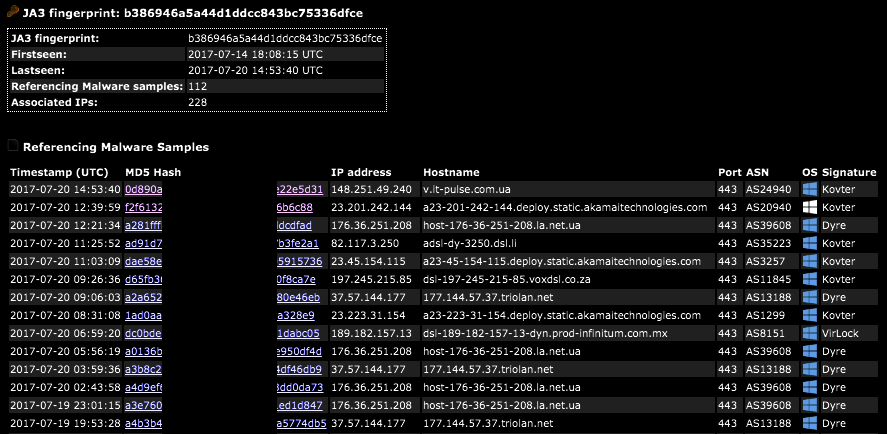Screen dimensions: 887x434
Task: Click Windows icon in adsl-dy-3250.dsl.li row
Action: point(810,243)
